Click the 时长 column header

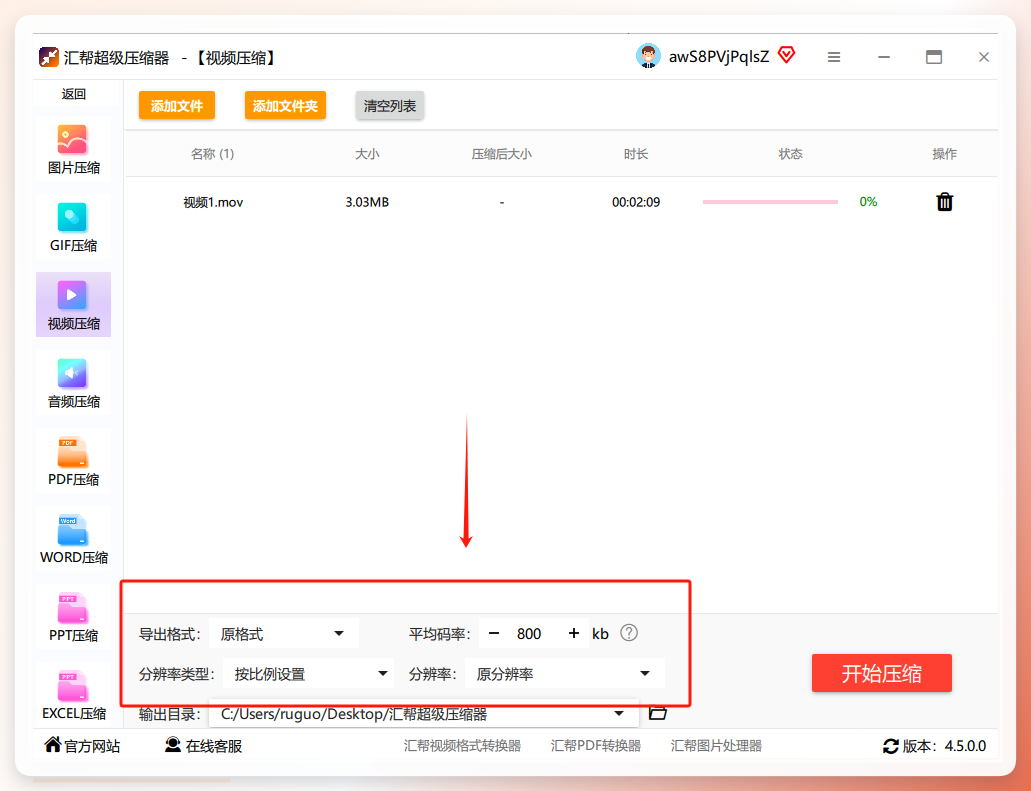coord(636,154)
